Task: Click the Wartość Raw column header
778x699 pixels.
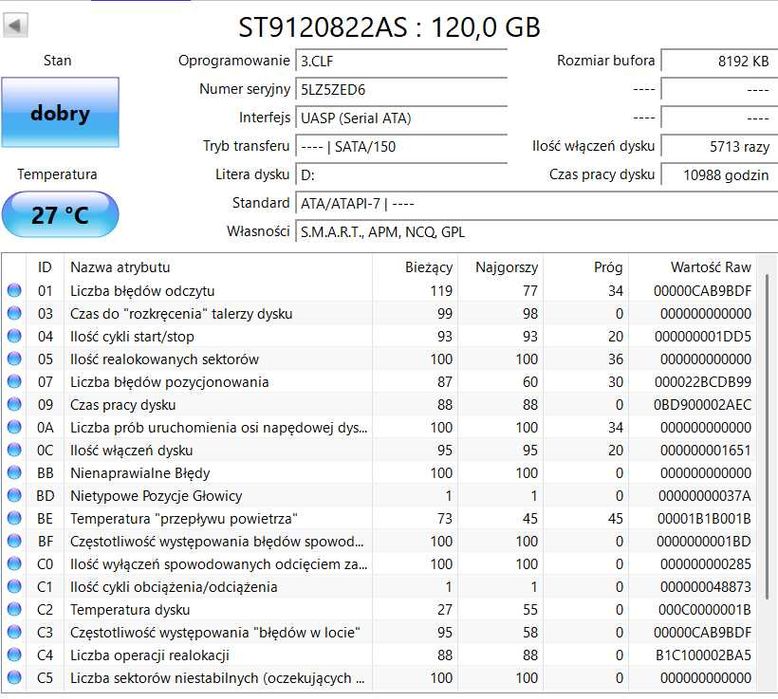Action: click(x=692, y=267)
